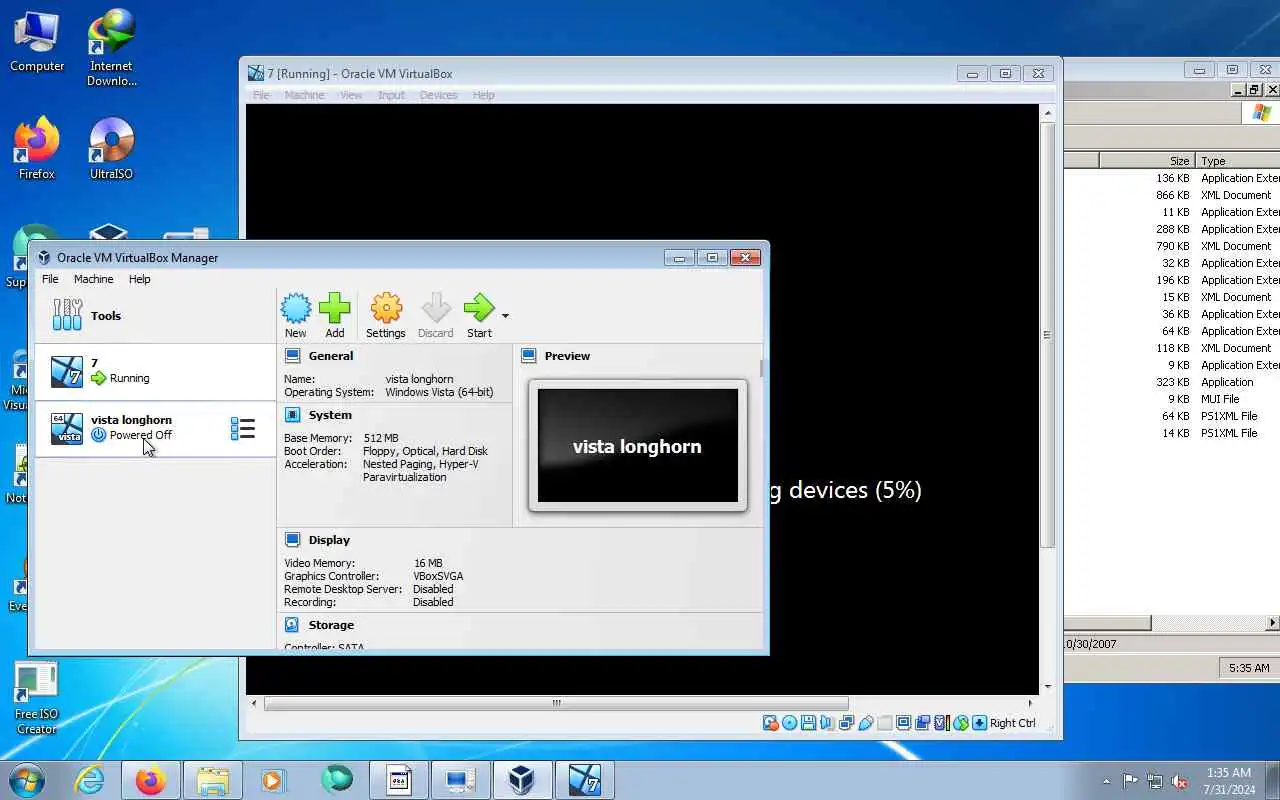Image resolution: width=1280 pixels, height=800 pixels.
Task: Open the View menu in the running VM window
Action: 351,95
